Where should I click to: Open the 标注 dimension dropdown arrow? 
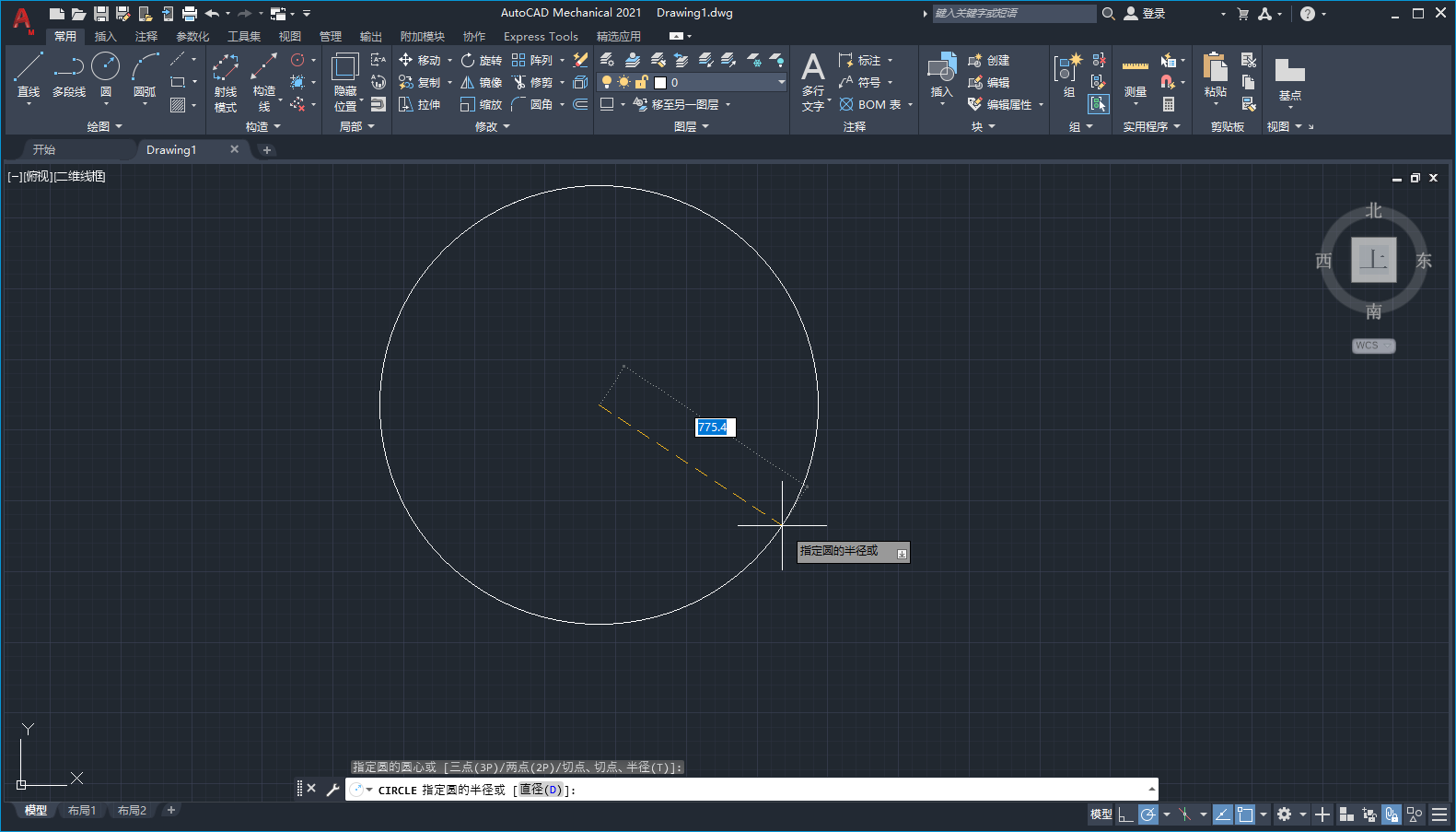[x=891, y=60]
